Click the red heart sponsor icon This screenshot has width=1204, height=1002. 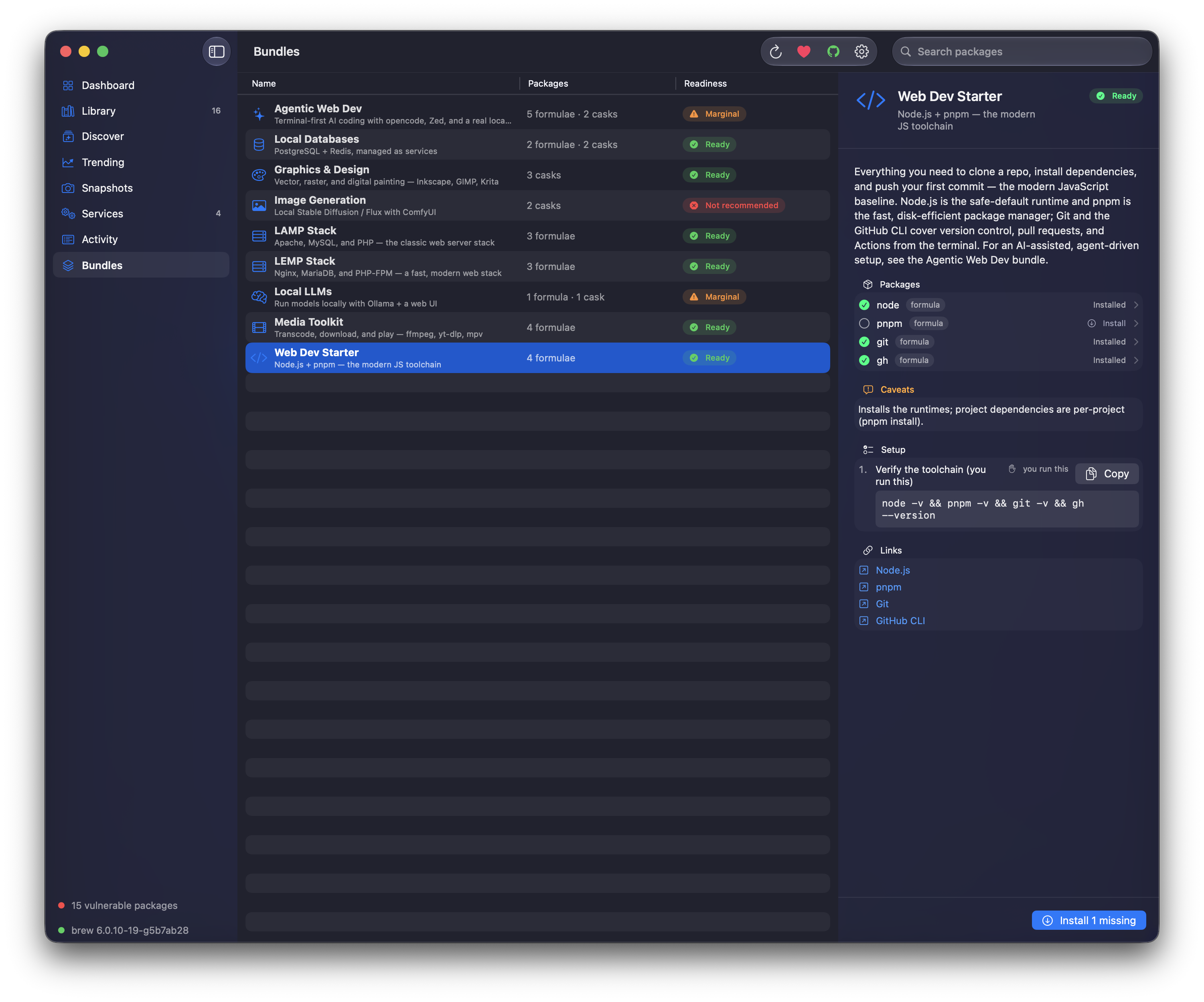pyautogui.click(x=804, y=52)
